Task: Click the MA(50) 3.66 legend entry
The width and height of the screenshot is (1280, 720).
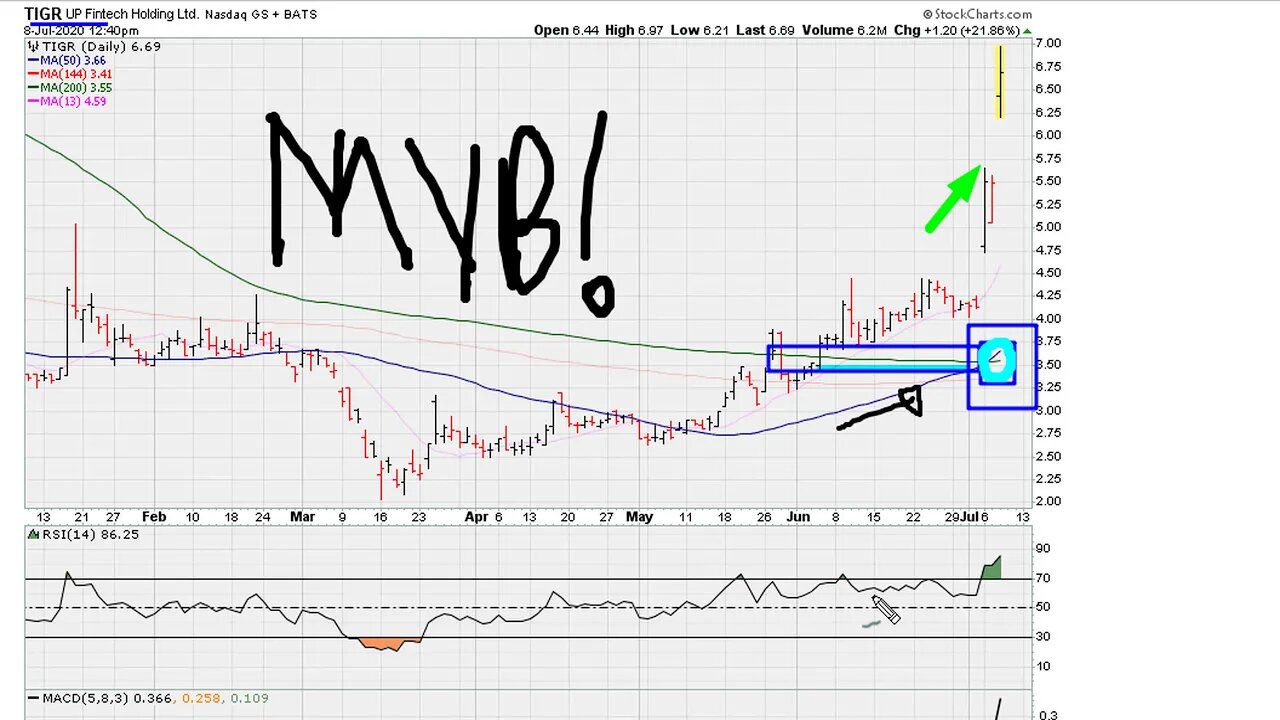Action: [66, 60]
